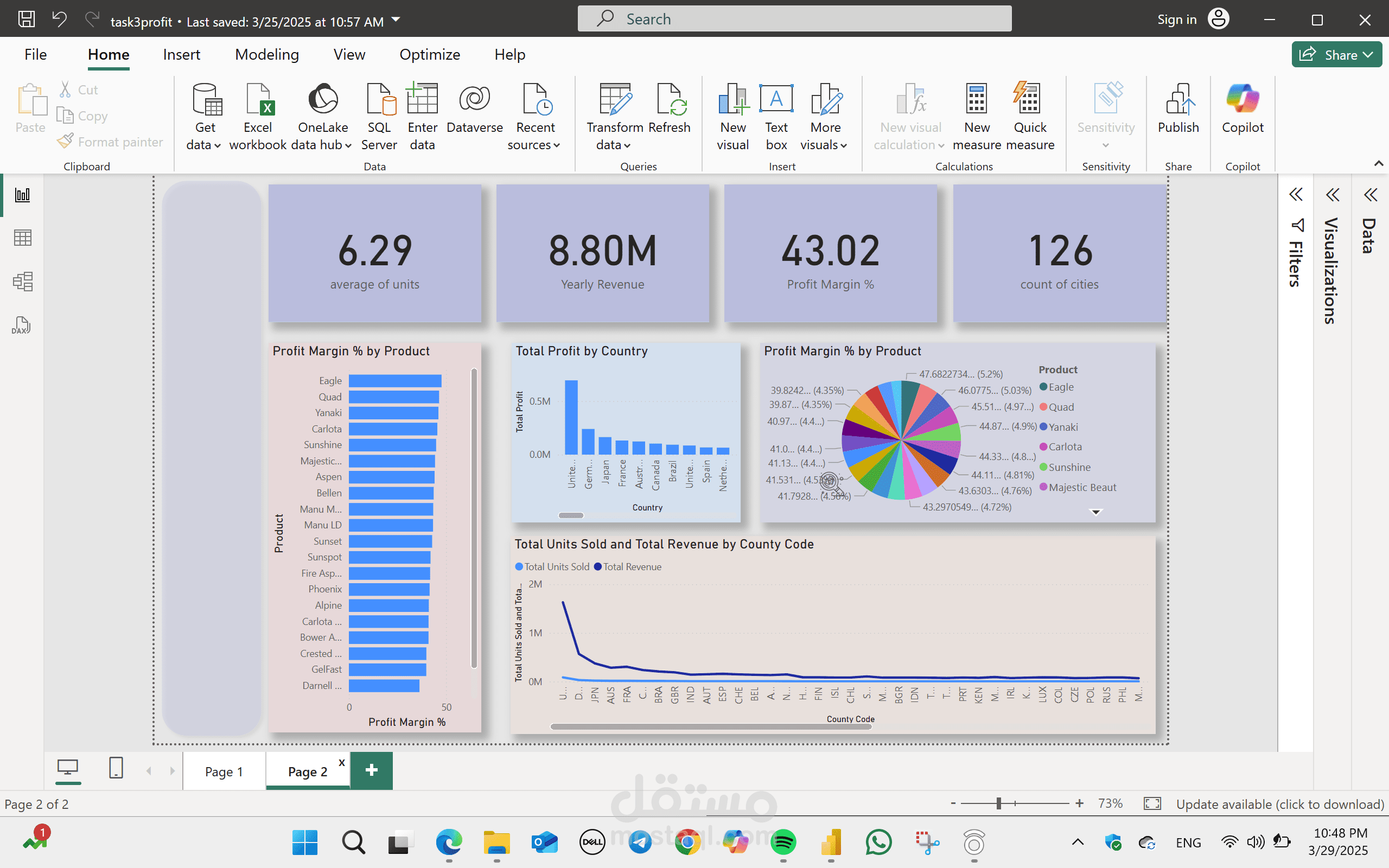The width and height of the screenshot is (1389, 868).
Task: Click the fit to page icon
Action: (x=1152, y=803)
